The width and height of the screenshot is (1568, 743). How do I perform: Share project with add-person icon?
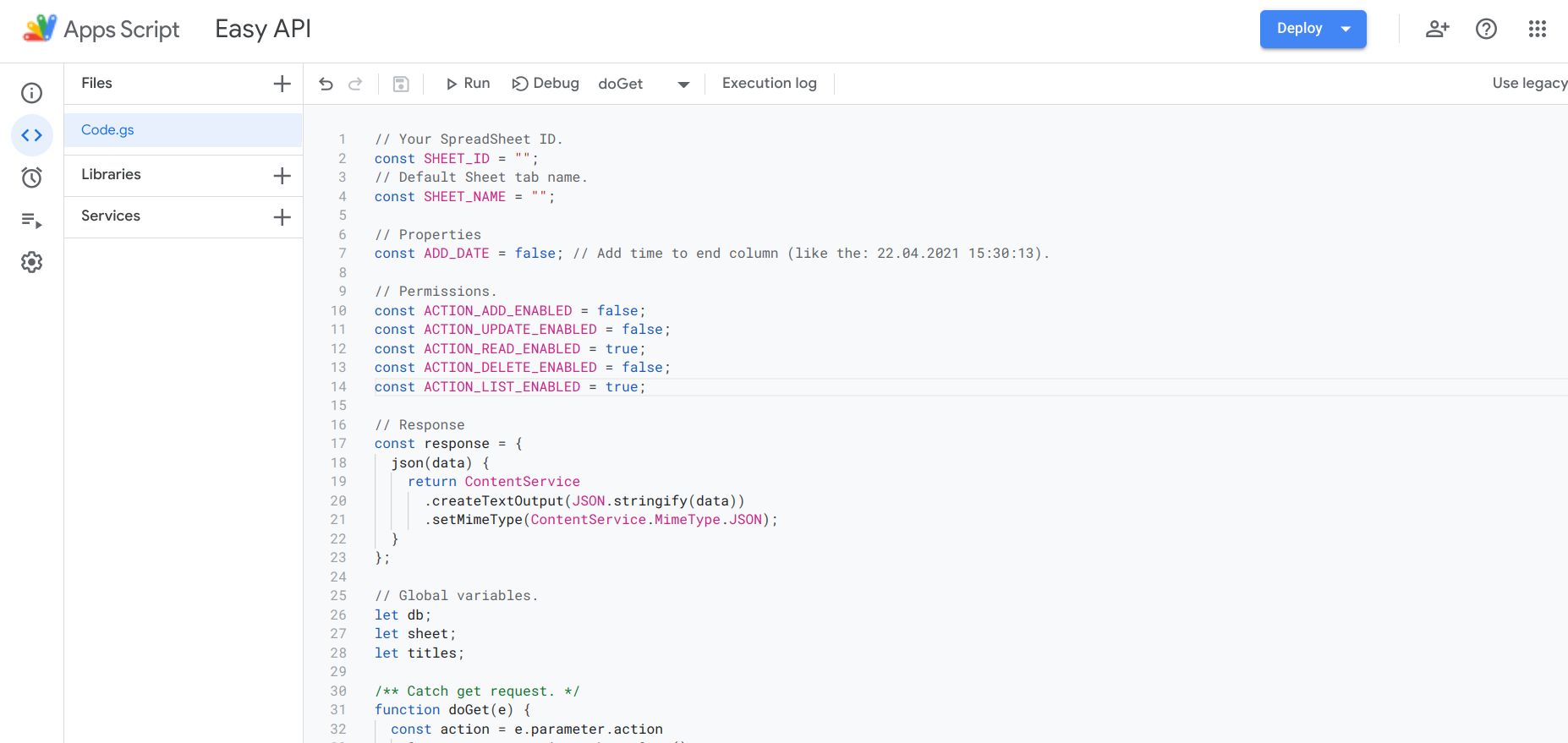click(1437, 29)
